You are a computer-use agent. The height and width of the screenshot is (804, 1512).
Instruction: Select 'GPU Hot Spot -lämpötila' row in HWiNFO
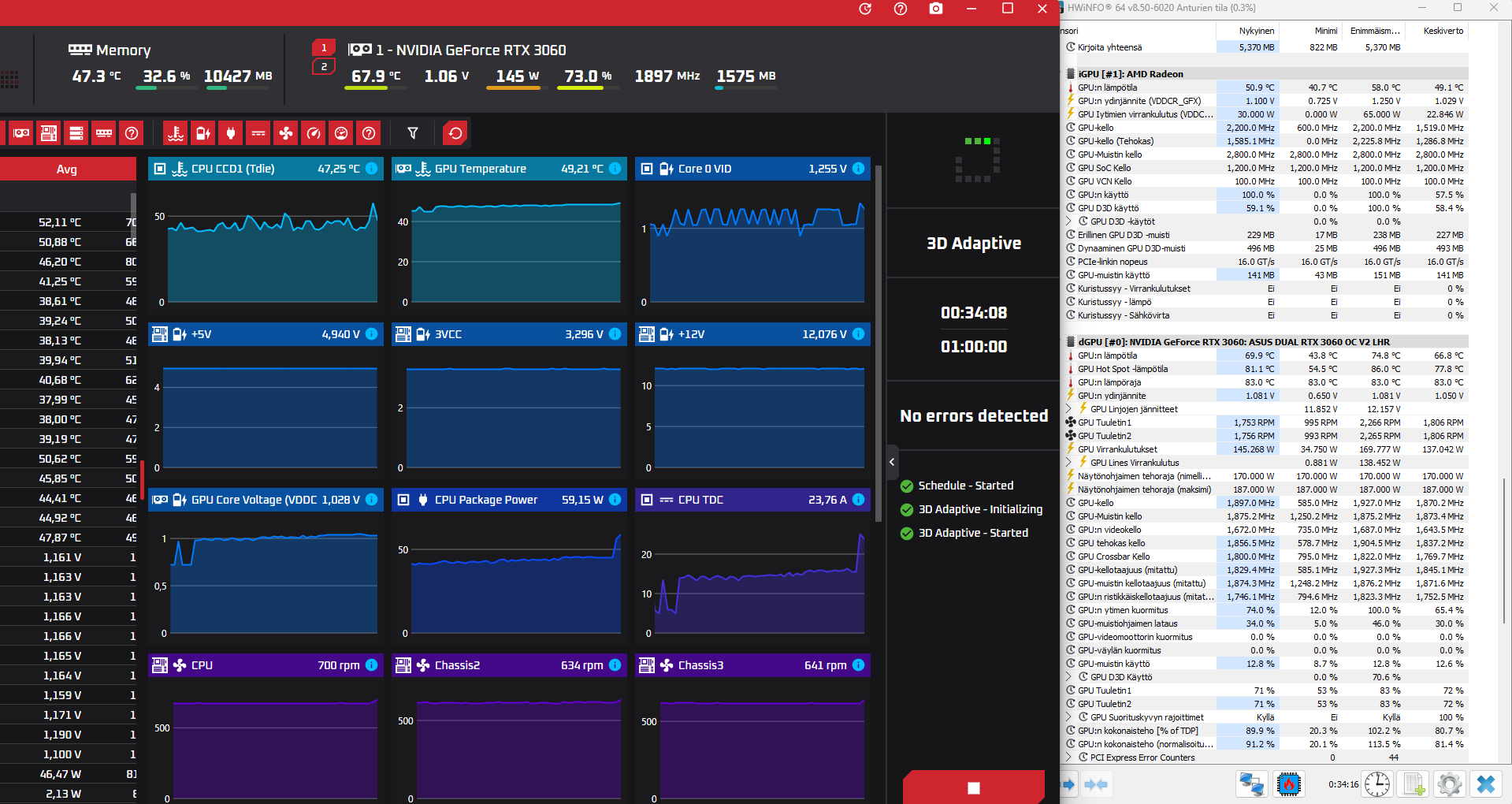click(x=1266, y=369)
